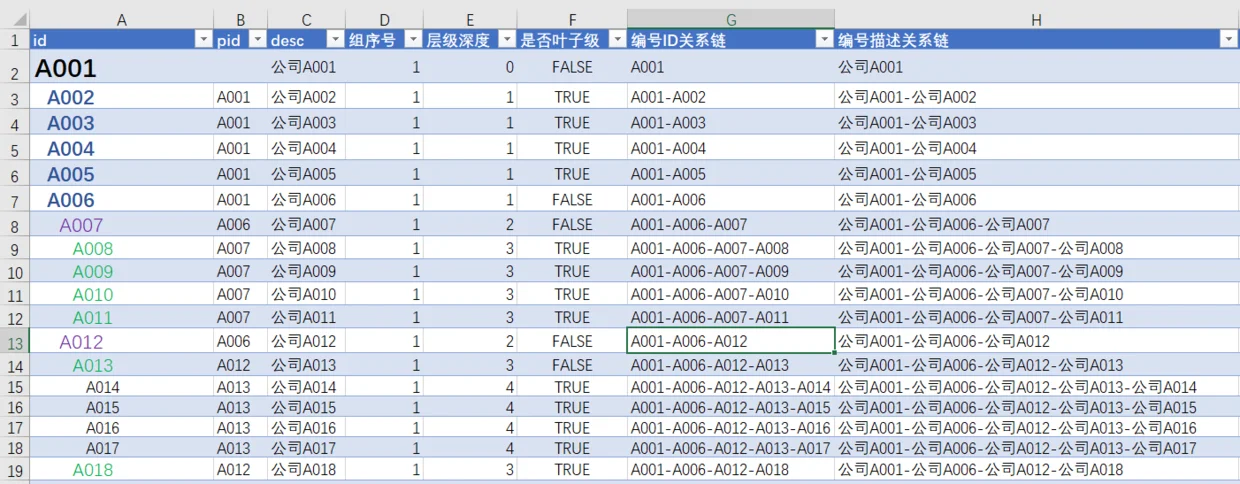Screen dimensions: 1240x484
Task: Click cell with id A001
Action: pyautogui.click(x=122, y=68)
